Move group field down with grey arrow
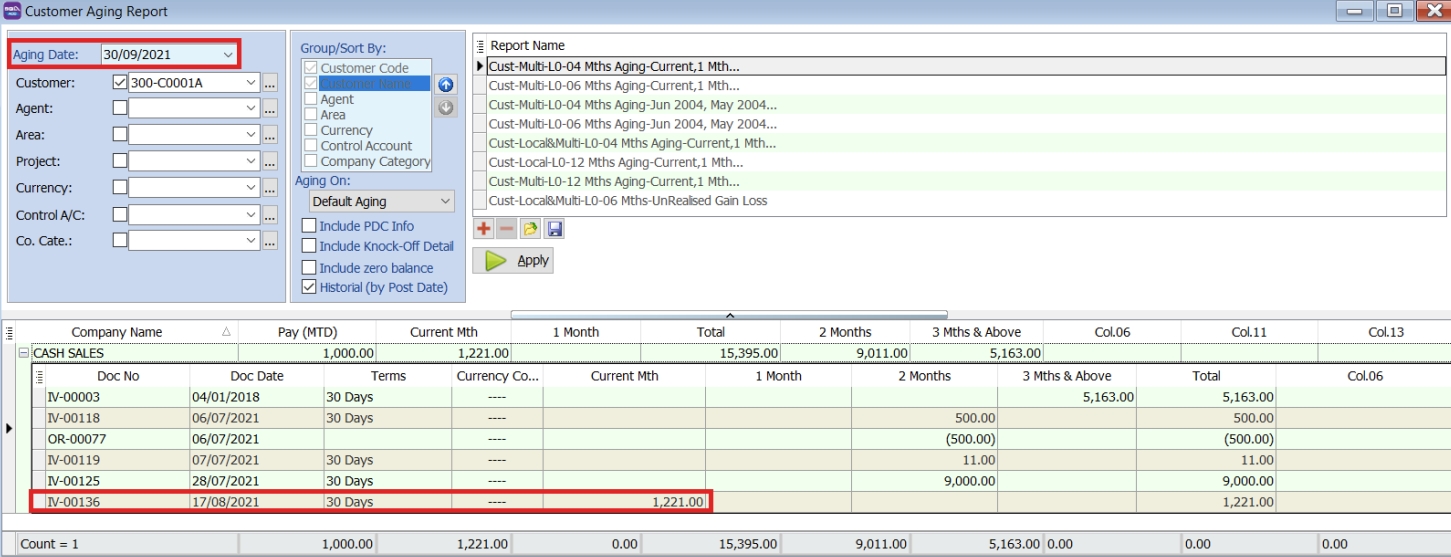 tap(446, 108)
